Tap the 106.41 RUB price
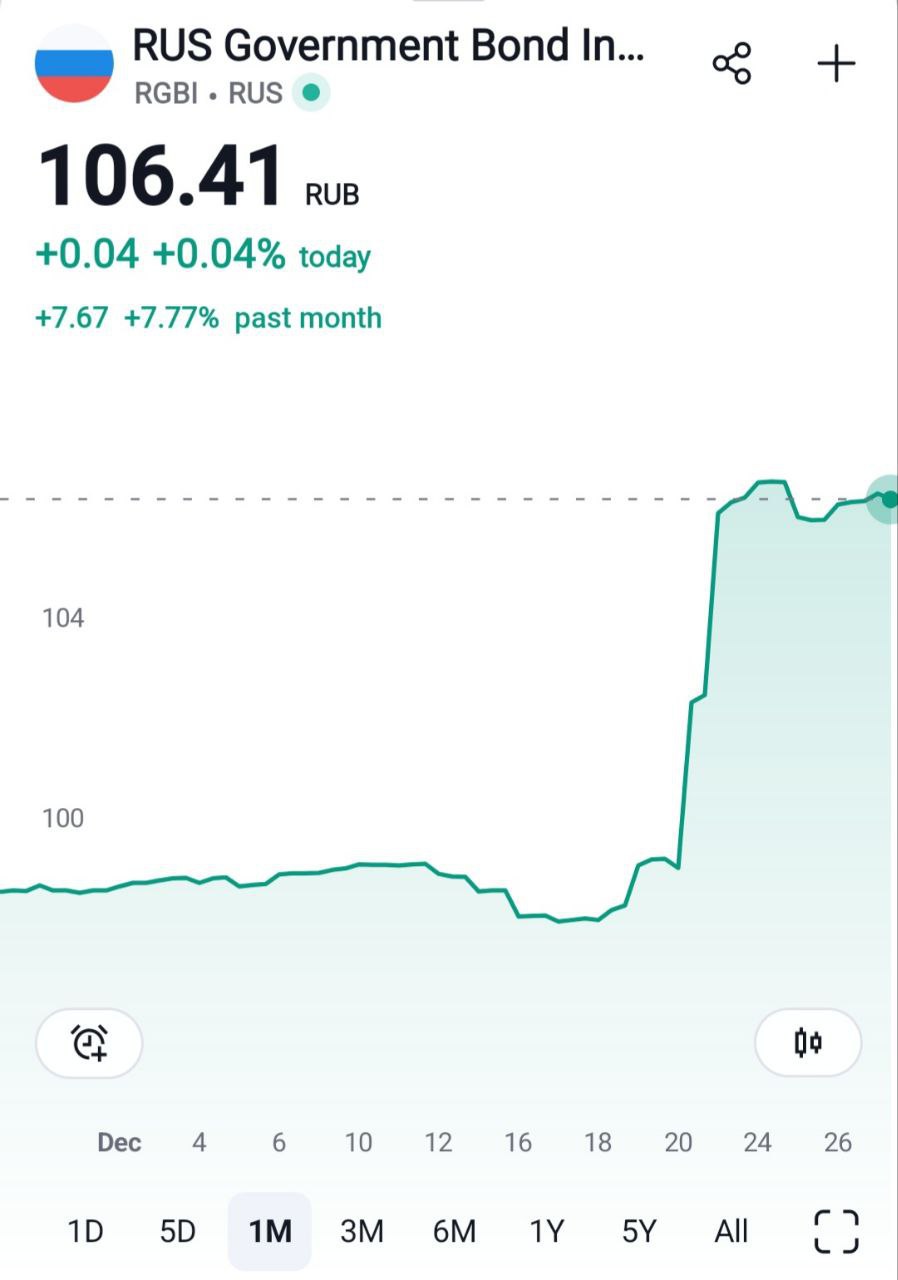The width and height of the screenshot is (898, 1280). (x=198, y=178)
